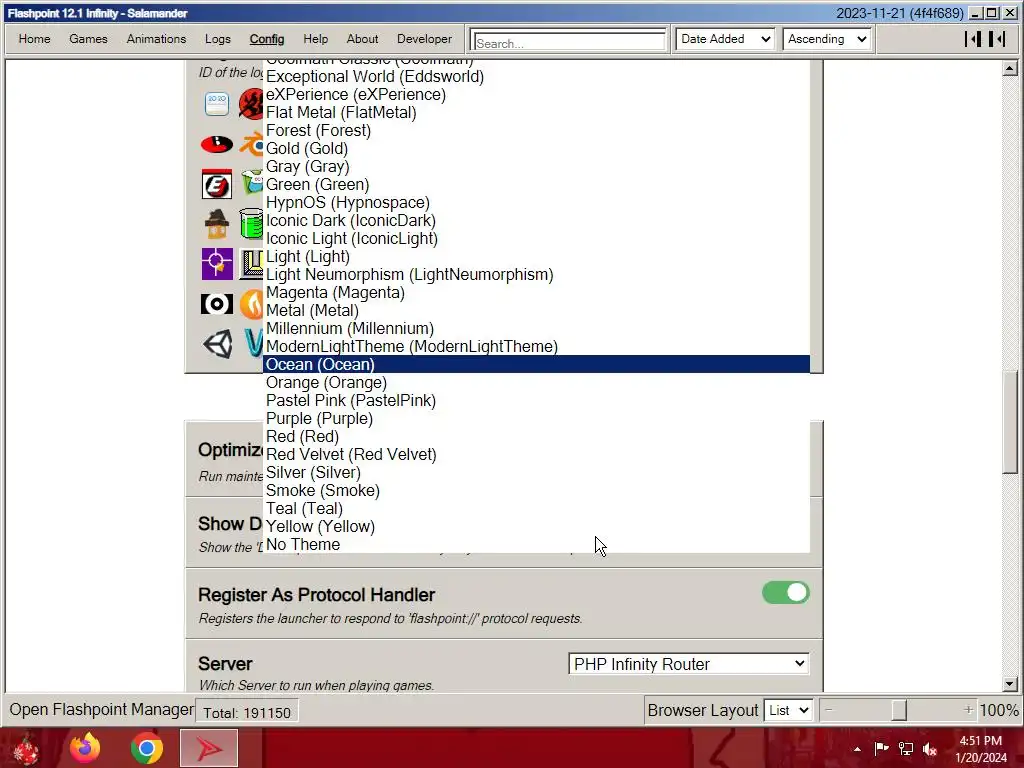1024x768 pixels.
Task: Open the Server PHP Infinity Router dropdown
Action: point(688,664)
